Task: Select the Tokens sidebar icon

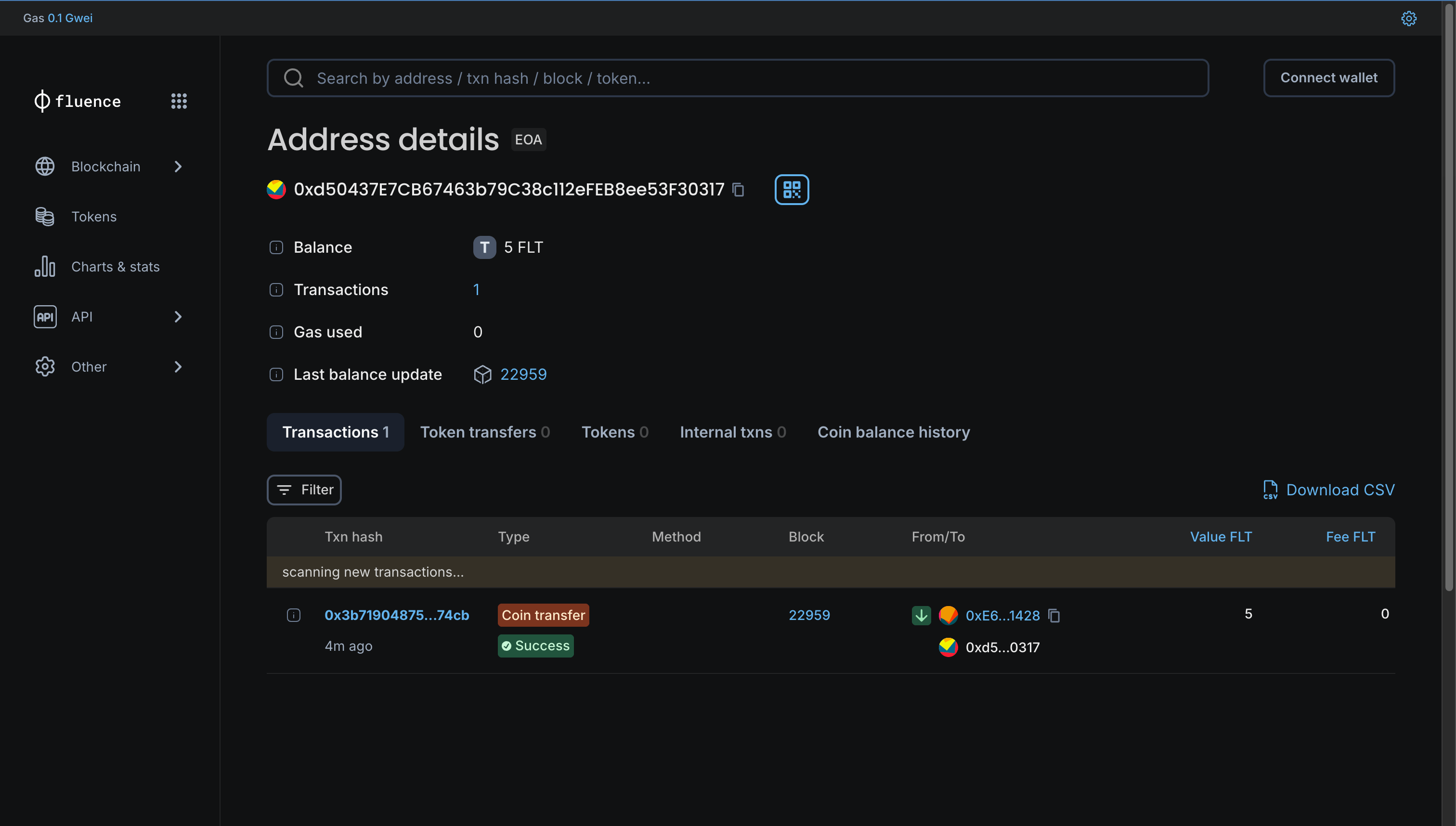Action: click(45, 216)
